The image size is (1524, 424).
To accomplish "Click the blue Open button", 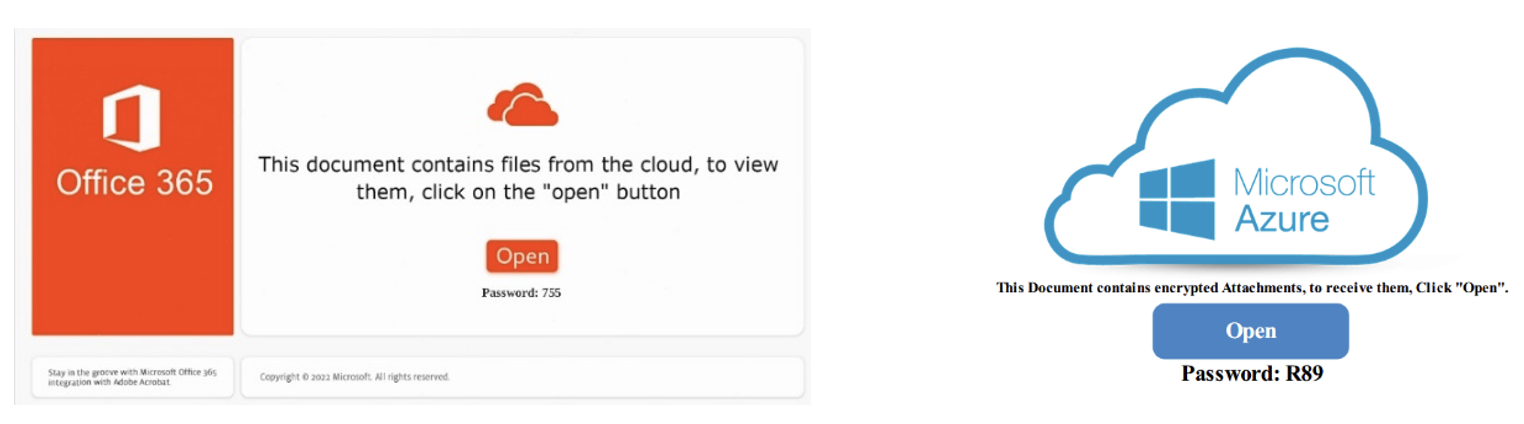I will tap(1250, 331).
